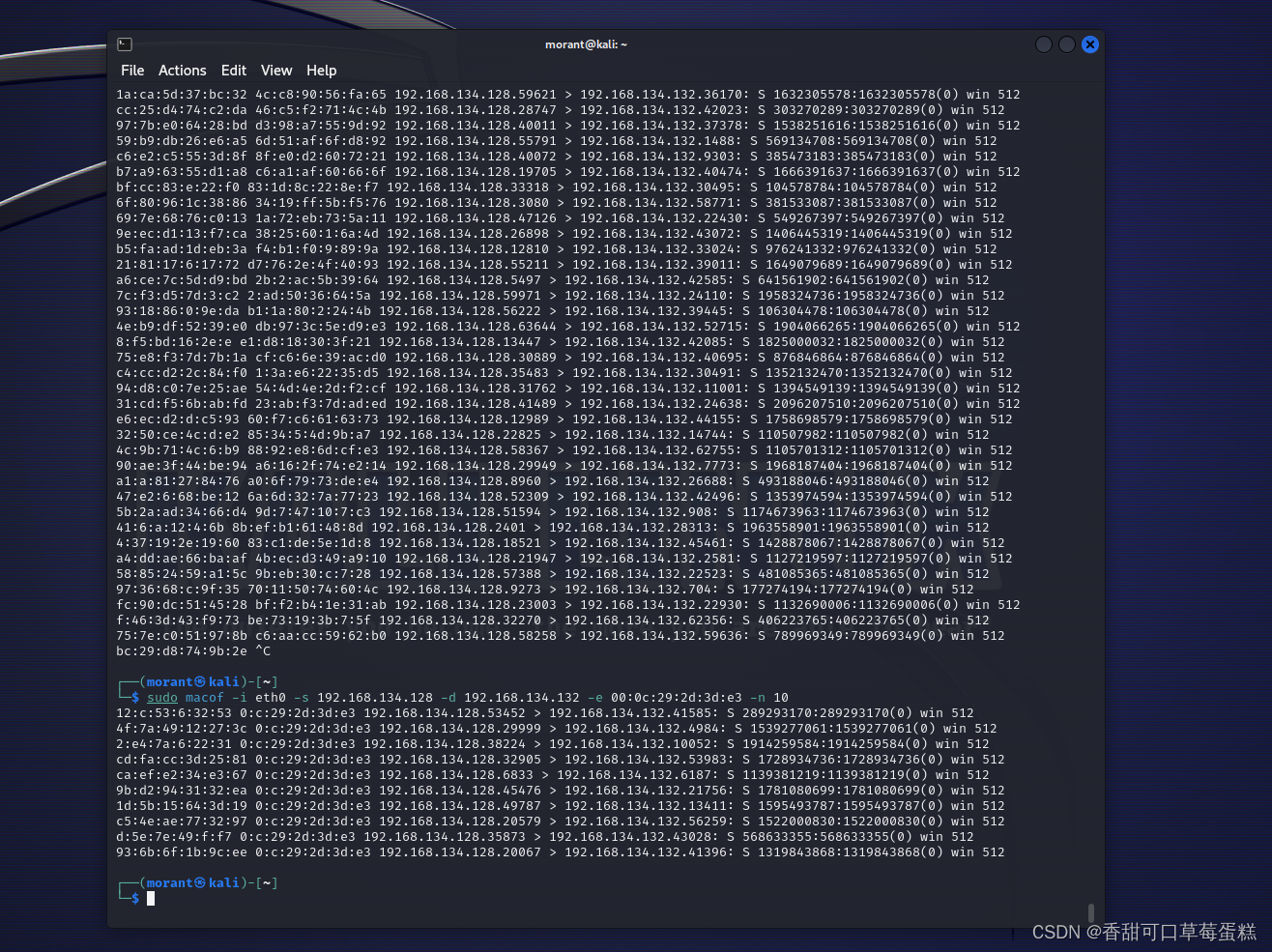
Task: Click MAC address e6:ec:d2:d:c5:93
Action: coord(178,419)
